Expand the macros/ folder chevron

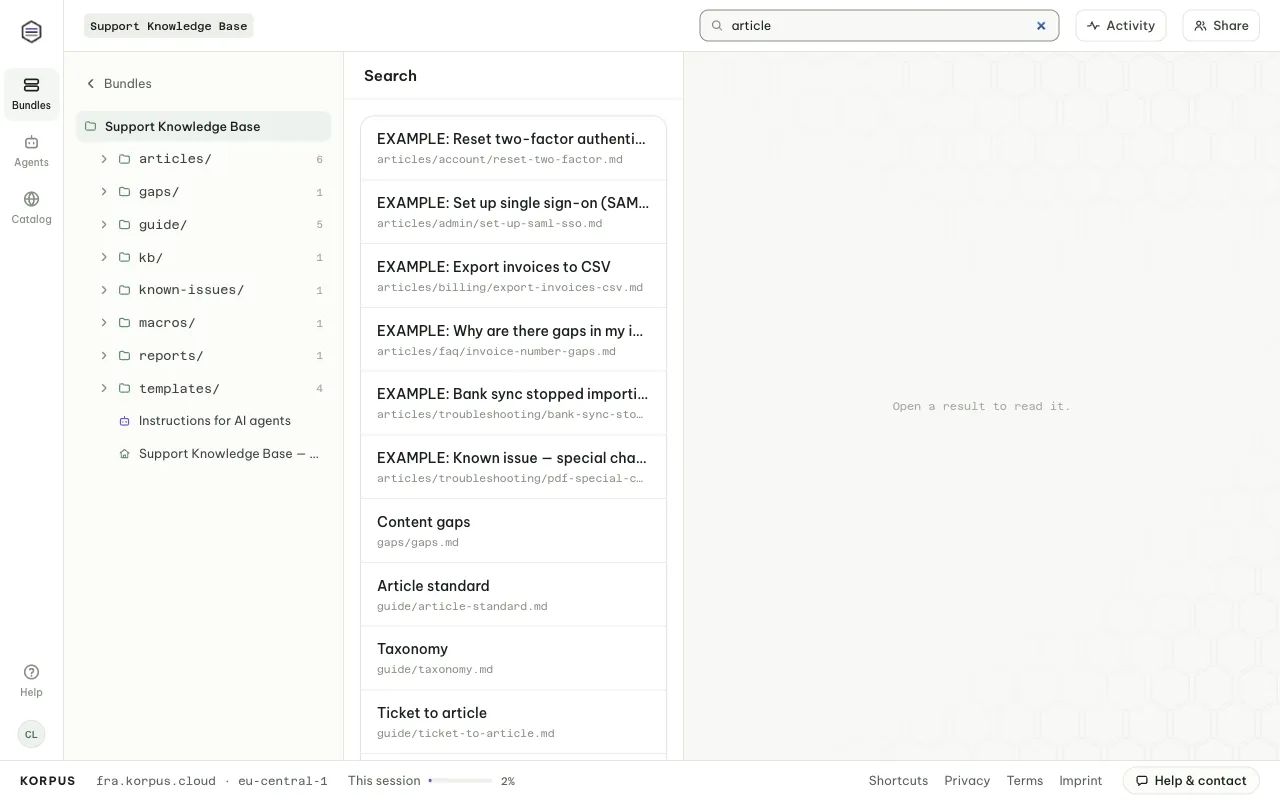pyautogui.click(x=104, y=323)
